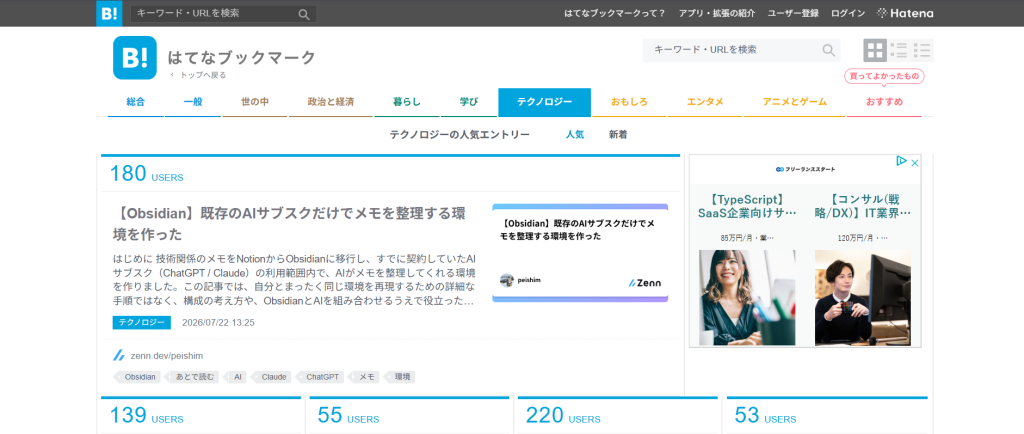This screenshot has height=434, width=1024.
Task: Open the 180 USERS bookmark count
Action: 146,174
